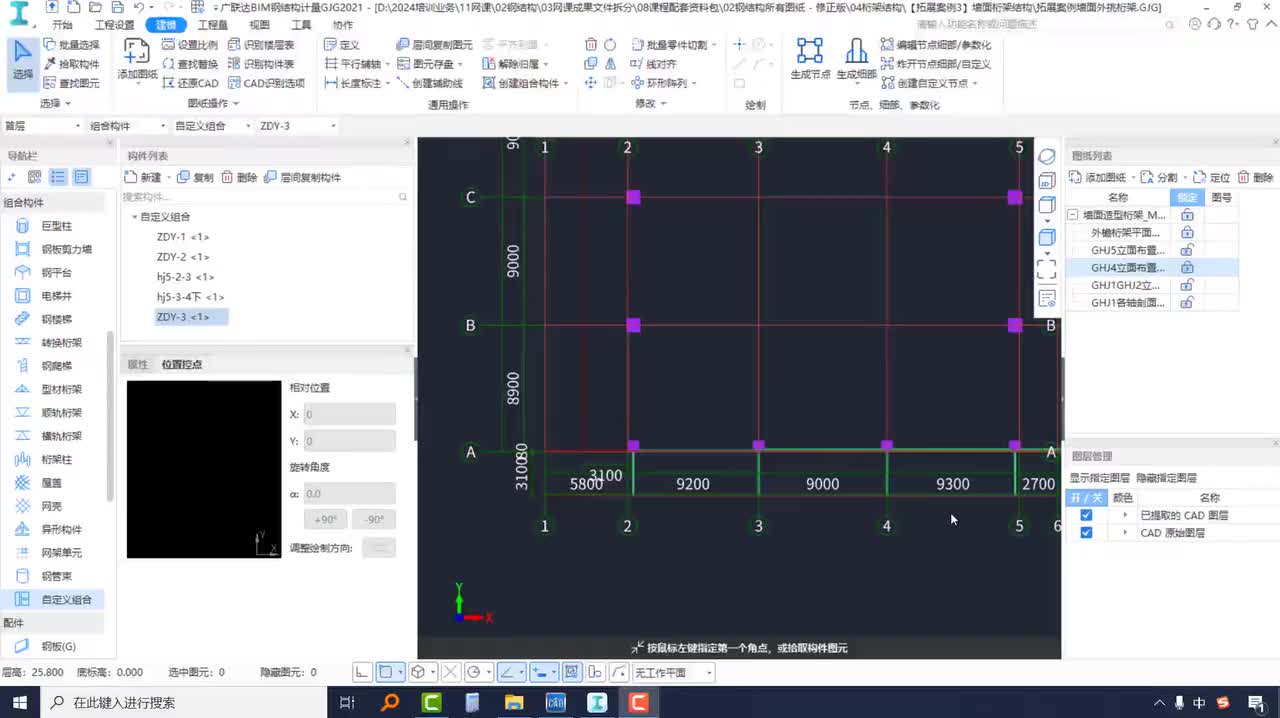1280x718 pixels.
Task: Toggle lock for 墙面造型桁架 root drawing
Action: (1187, 215)
